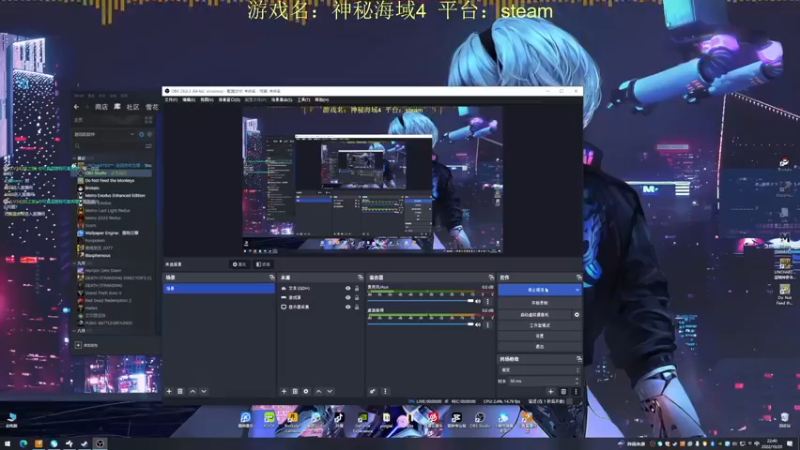Open advanced audio properties in mixer toolbar
This screenshot has width=800, height=450.
click(x=372, y=391)
